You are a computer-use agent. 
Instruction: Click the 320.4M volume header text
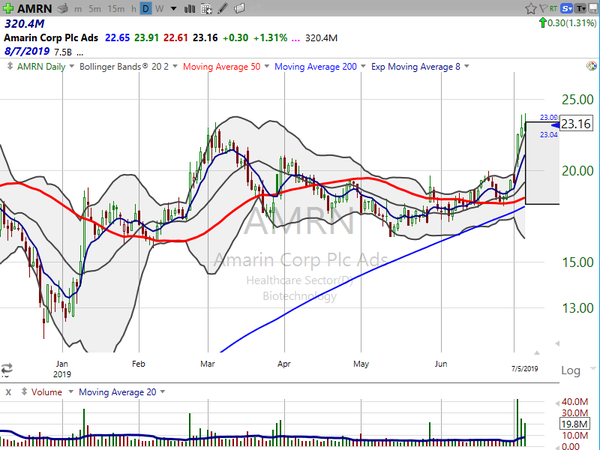click(24, 24)
